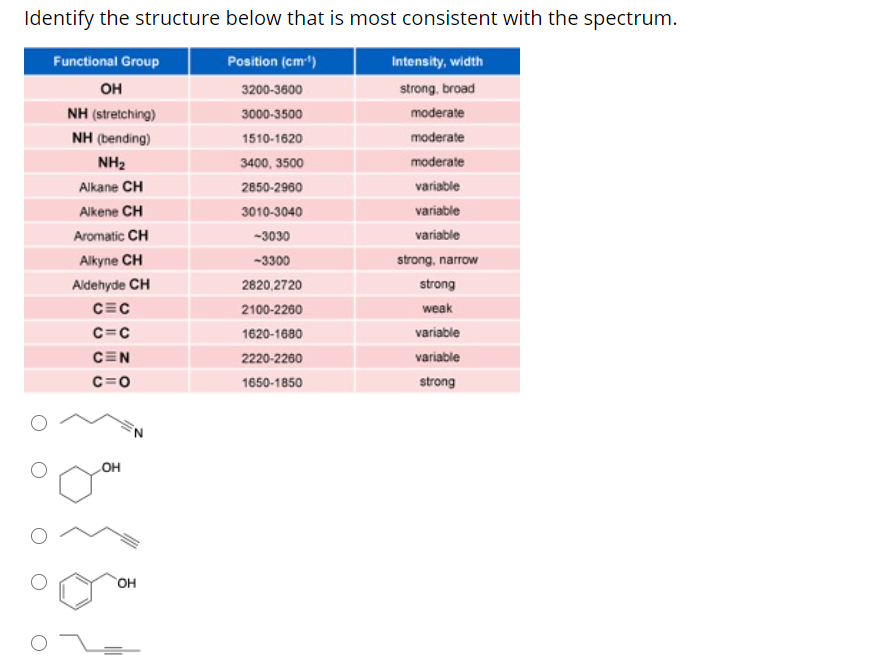The height and width of the screenshot is (667, 887).
Task: Click the Position (cm-1) column header
Action: [x=270, y=62]
